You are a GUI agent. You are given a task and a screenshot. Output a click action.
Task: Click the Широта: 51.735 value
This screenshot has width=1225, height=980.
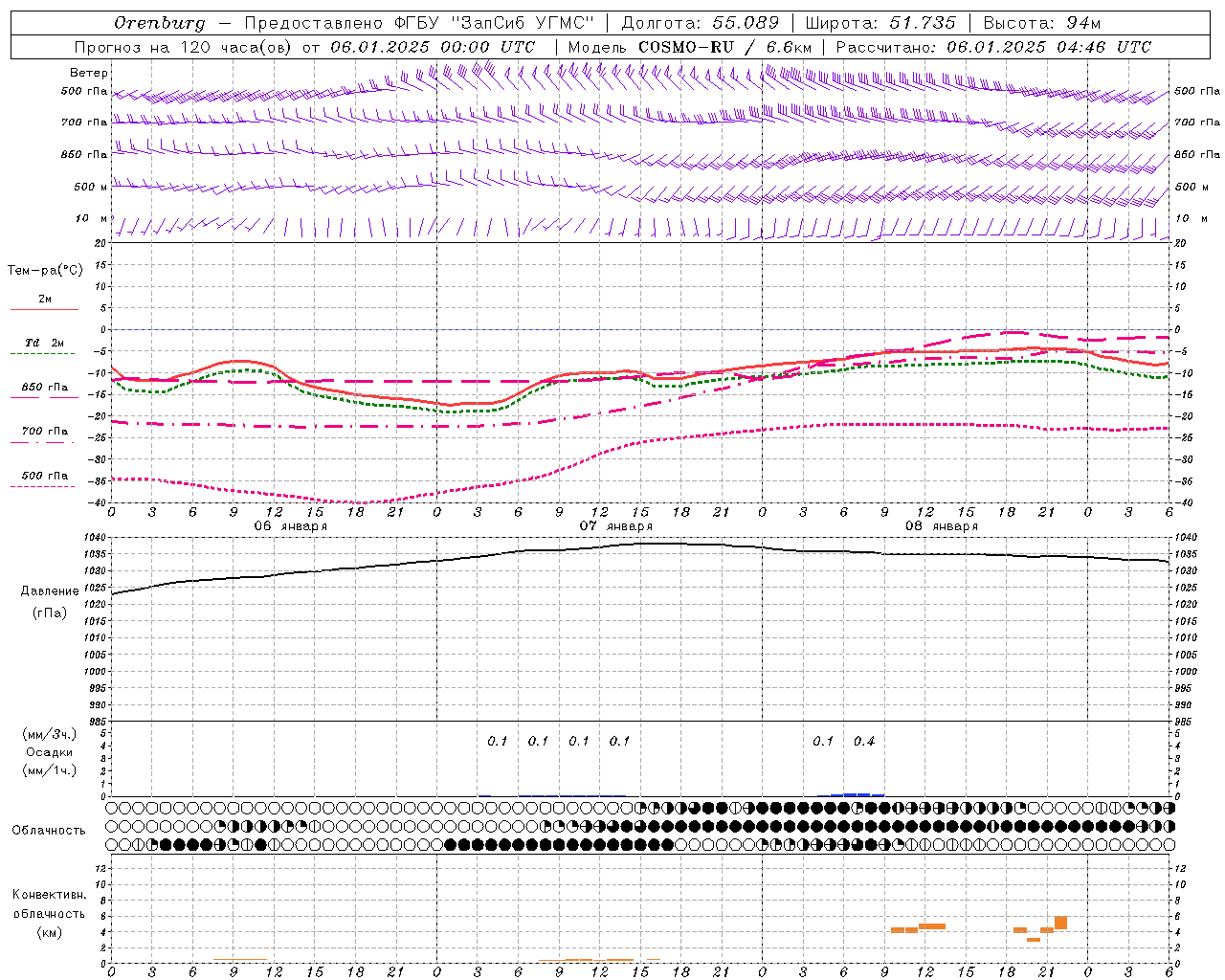click(x=880, y=23)
